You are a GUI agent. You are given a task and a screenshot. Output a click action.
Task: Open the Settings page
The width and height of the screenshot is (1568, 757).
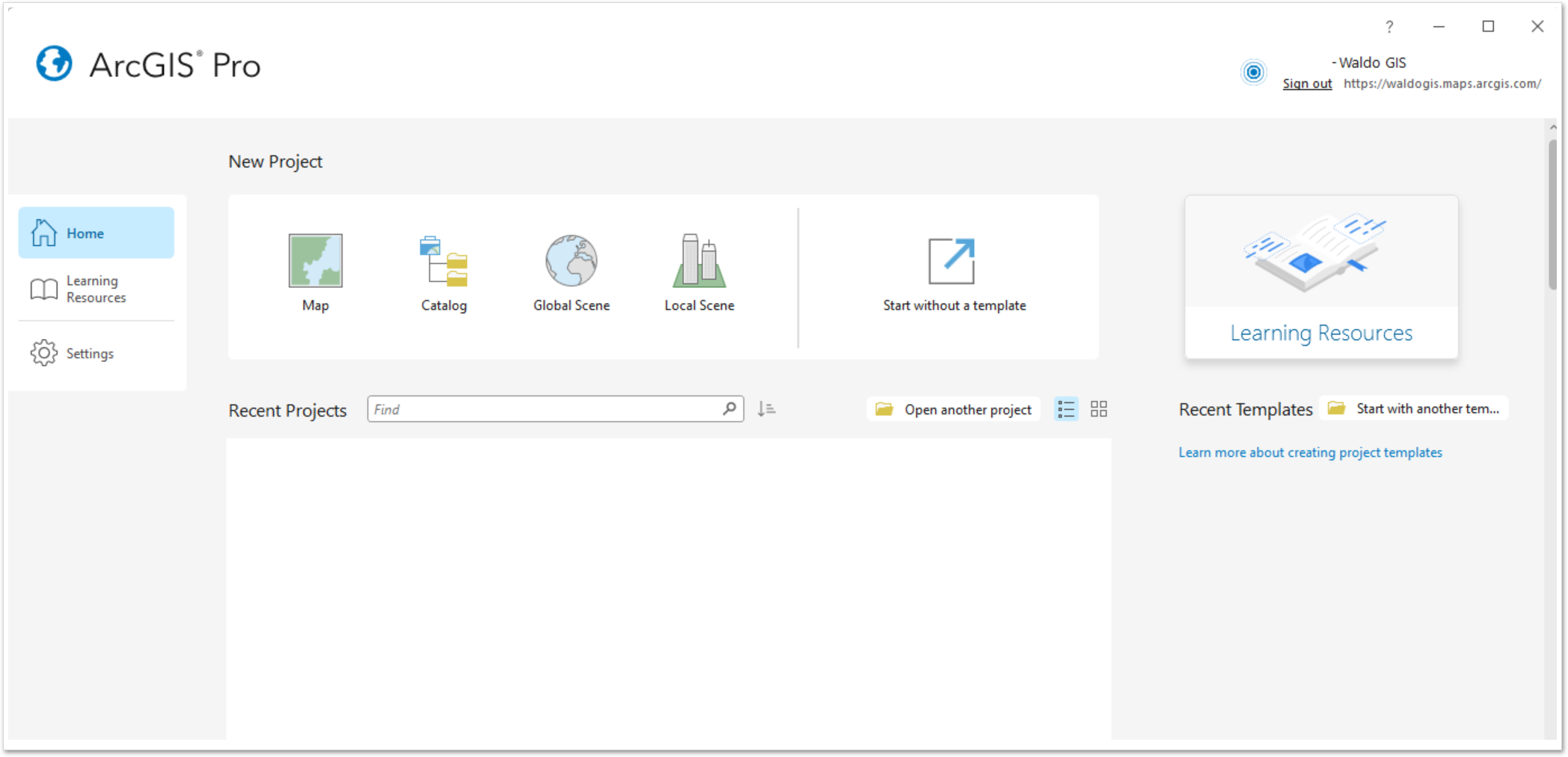(x=97, y=353)
